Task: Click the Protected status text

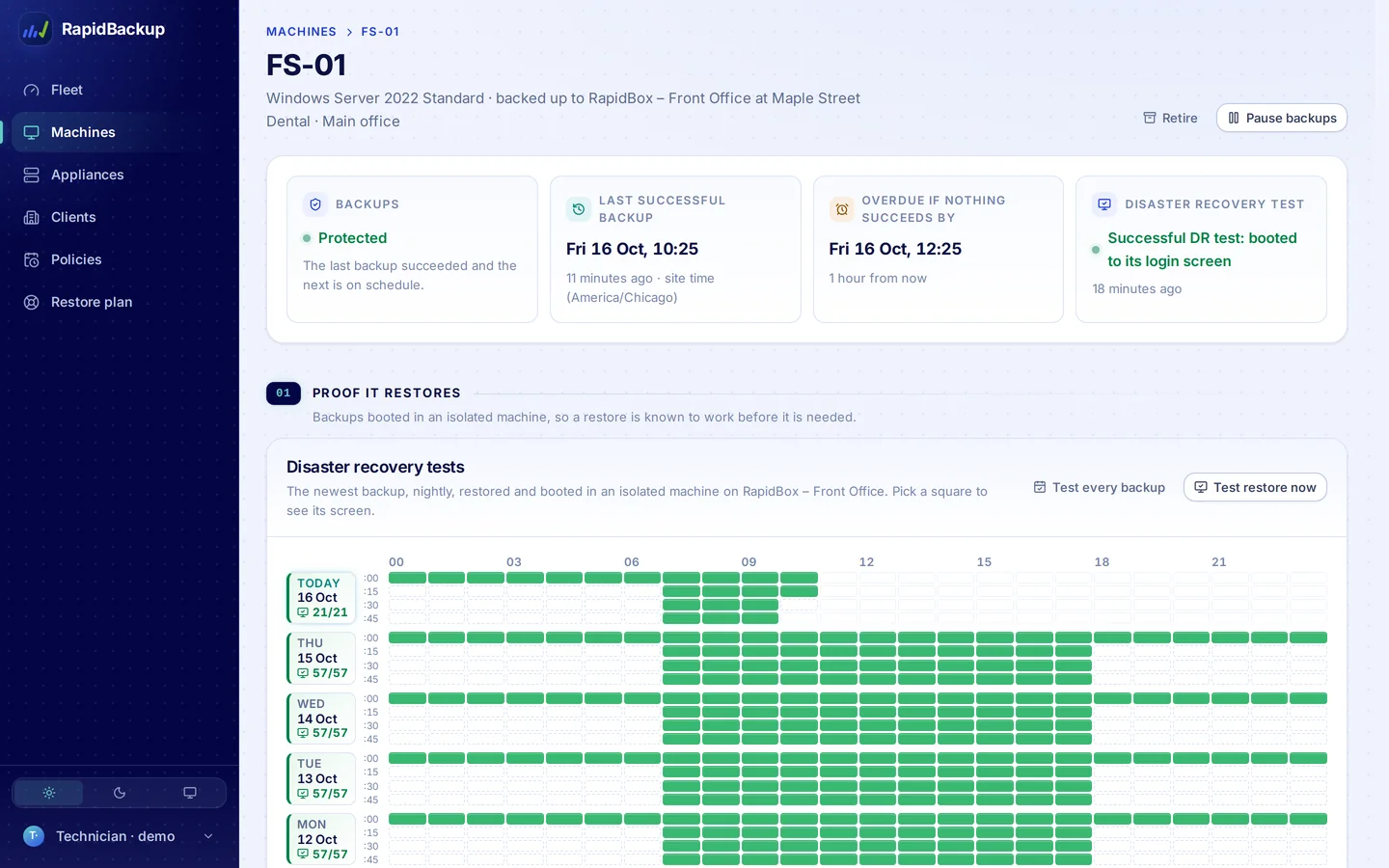Action: tap(352, 238)
